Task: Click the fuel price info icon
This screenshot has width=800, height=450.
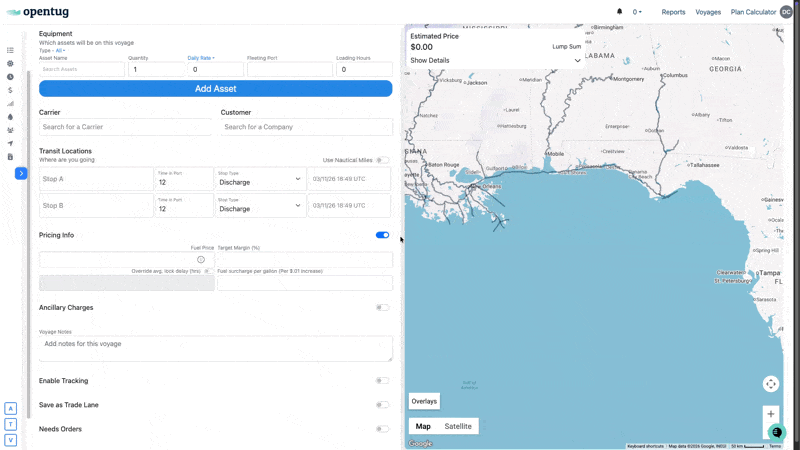Action: coord(201,260)
